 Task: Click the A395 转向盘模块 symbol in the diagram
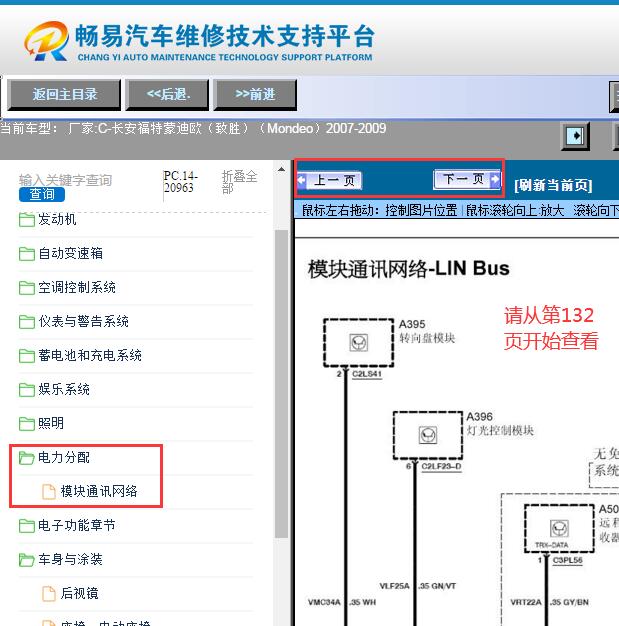tap(359, 343)
